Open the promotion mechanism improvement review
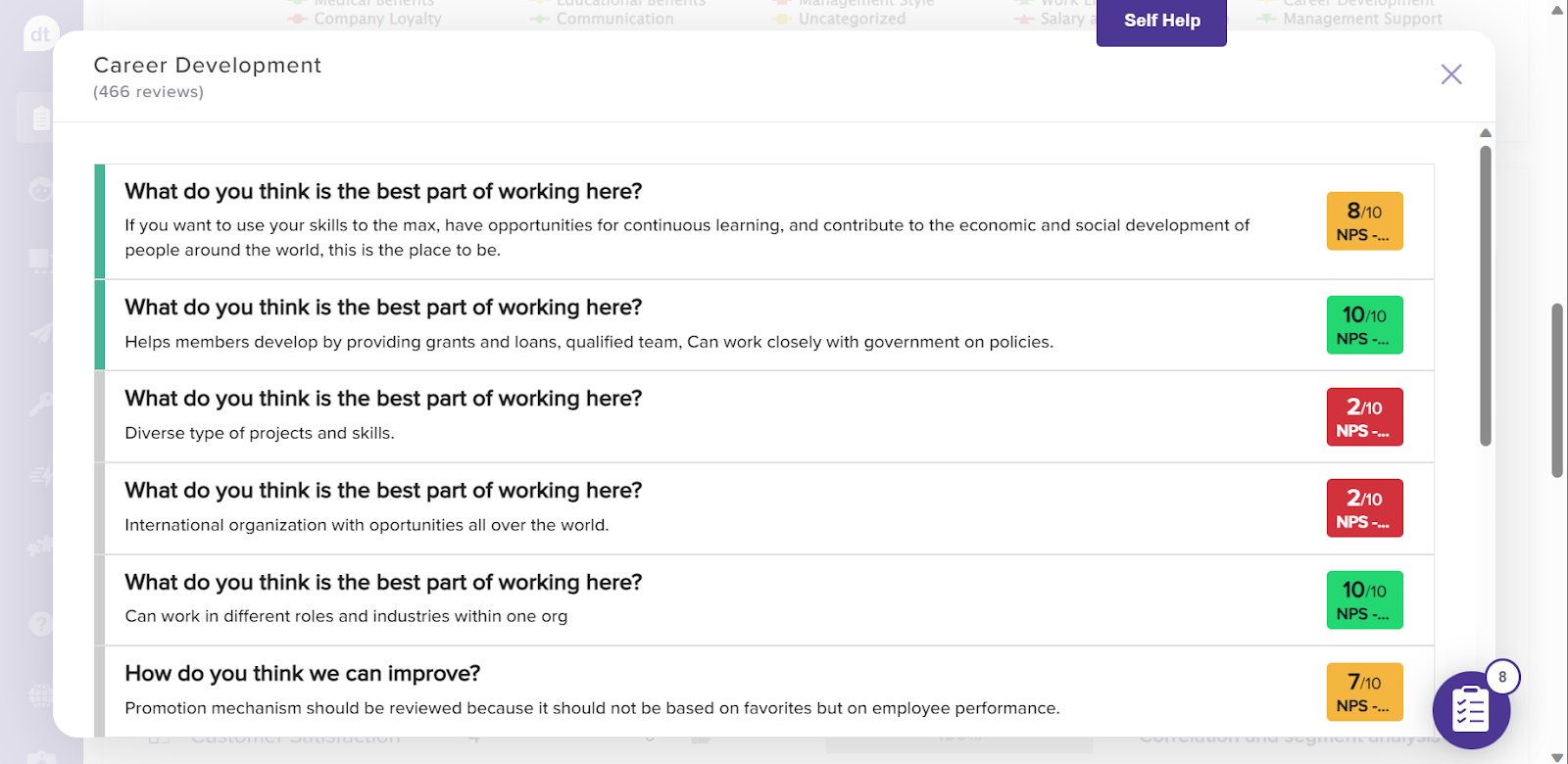The height and width of the screenshot is (764, 1568). coord(592,708)
